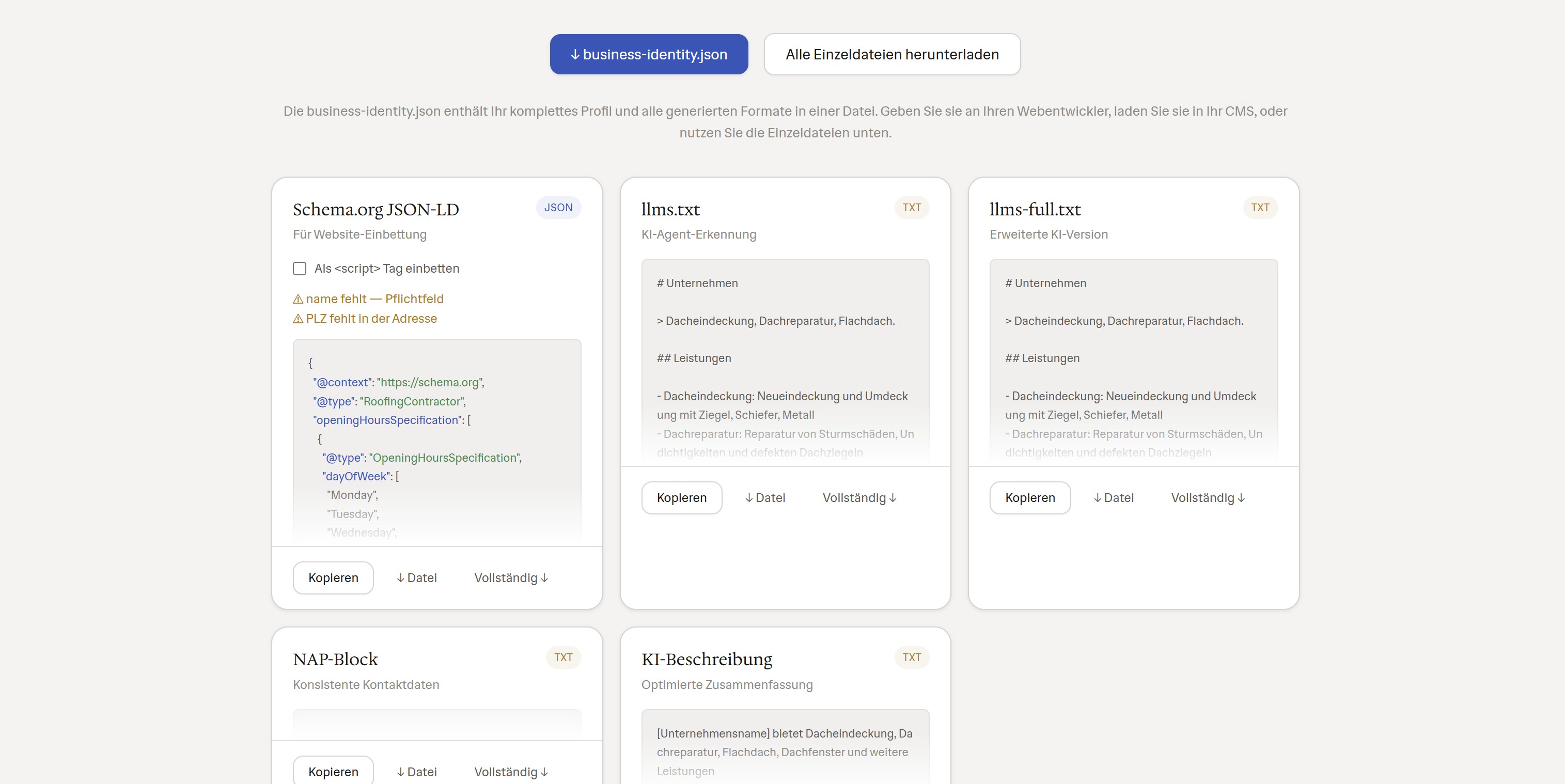This screenshot has height=784, width=1565.
Task: Click the download arrow icon on business-identity.json button
Action: point(574,54)
